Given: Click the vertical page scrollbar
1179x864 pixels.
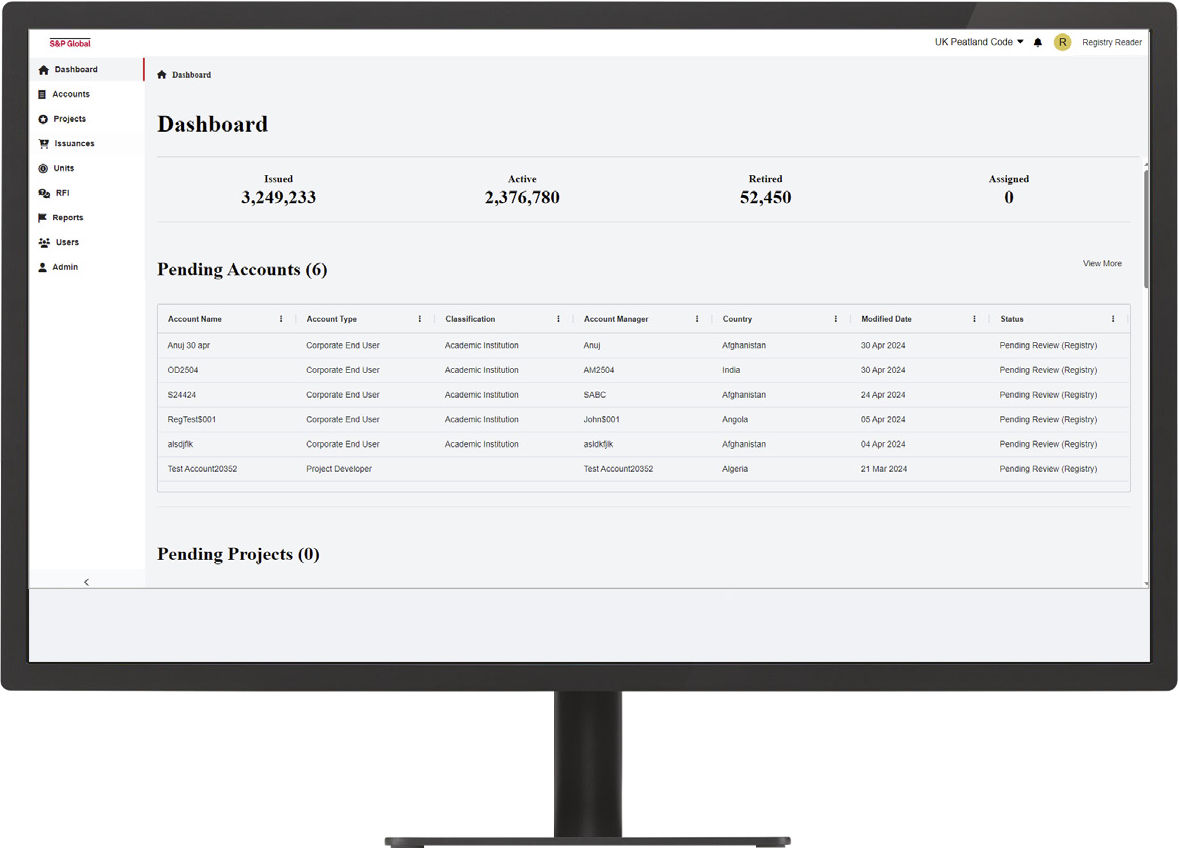Looking at the screenshot, I should [1146, 230].
